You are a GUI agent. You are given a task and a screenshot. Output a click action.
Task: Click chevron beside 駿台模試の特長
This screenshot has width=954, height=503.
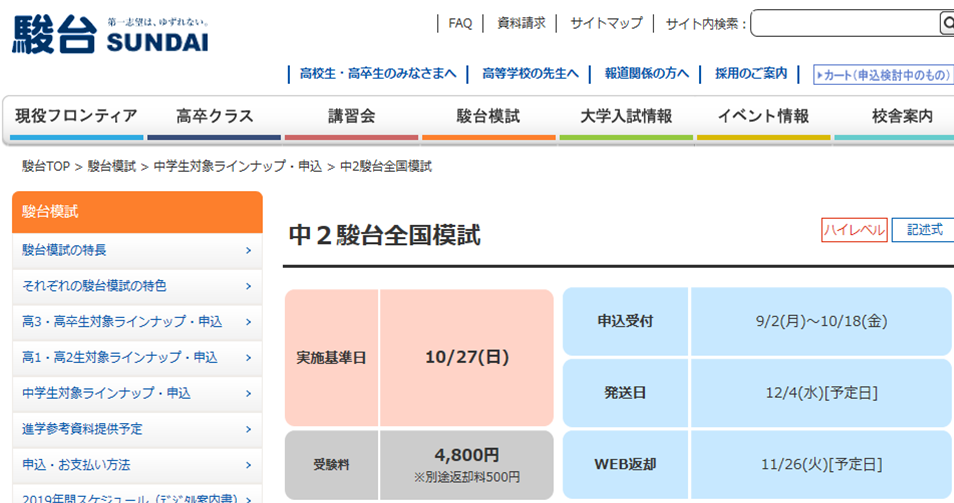coord(248,251)
